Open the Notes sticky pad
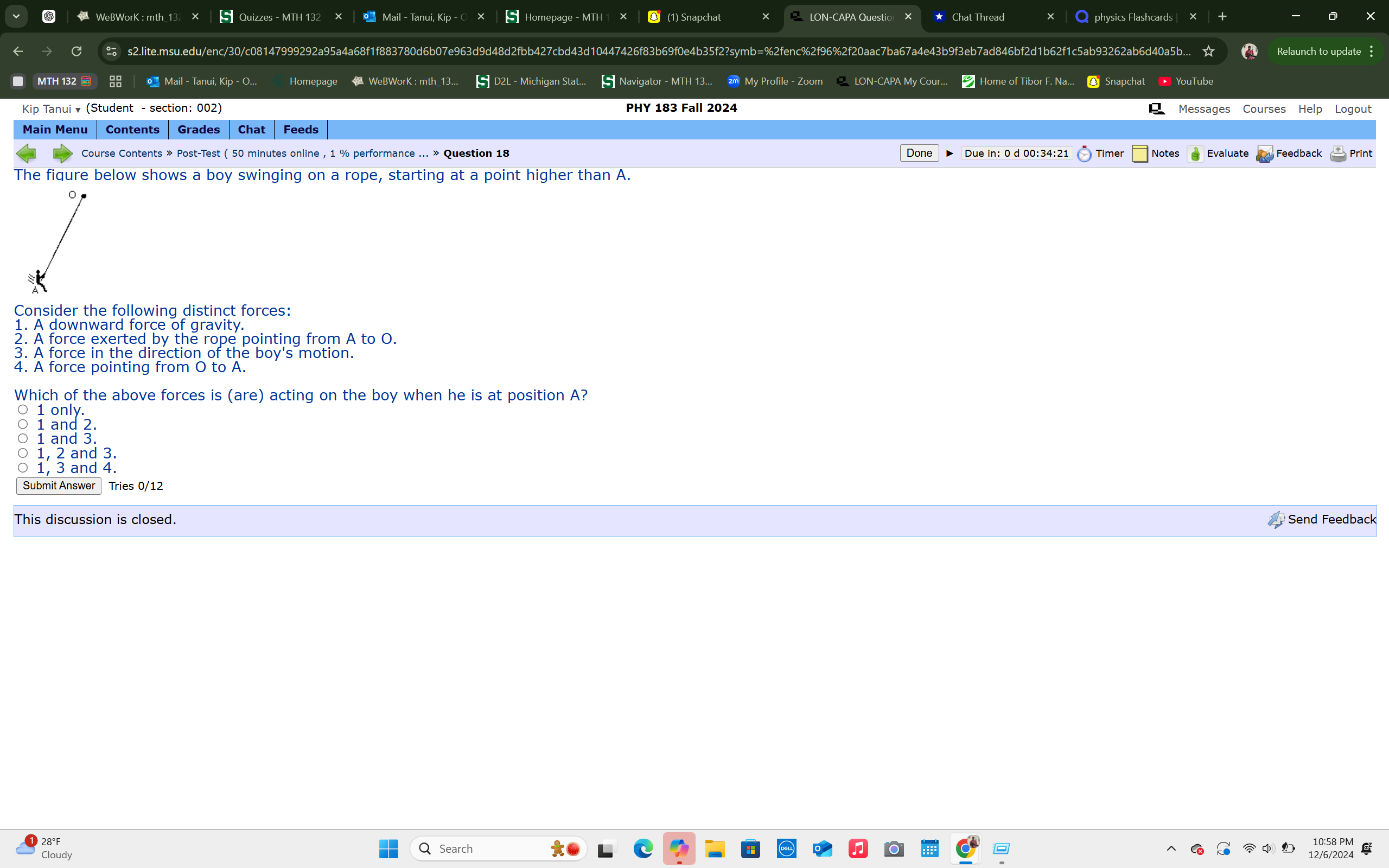 coord(1155,154)
